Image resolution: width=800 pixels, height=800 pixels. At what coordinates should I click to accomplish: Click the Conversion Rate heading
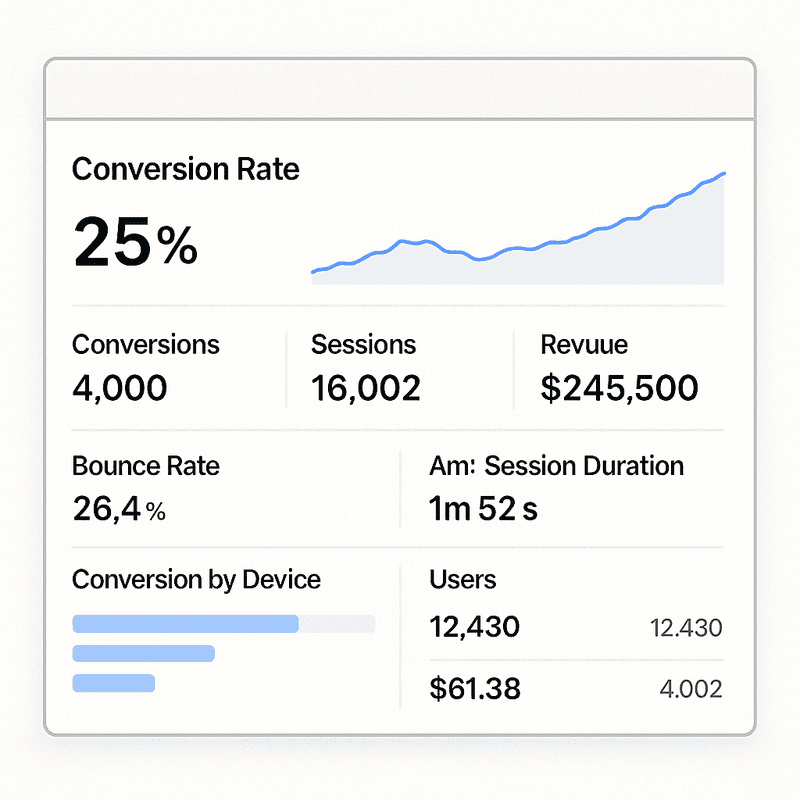tap(185, 168)
